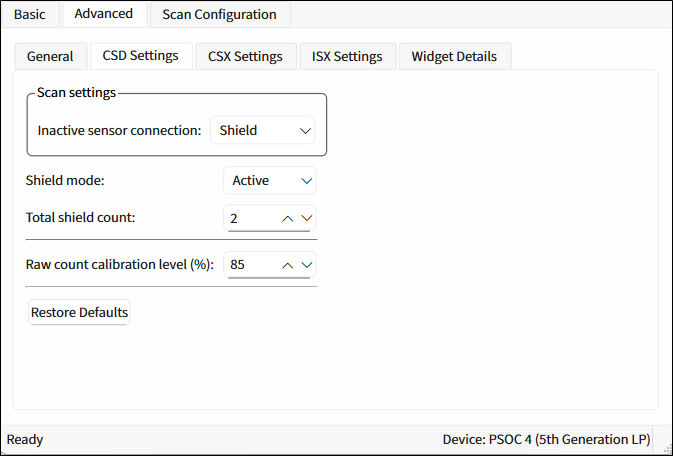Switch to ISX Settings sub-tab
673x456 pixels.
pos(345,56)
